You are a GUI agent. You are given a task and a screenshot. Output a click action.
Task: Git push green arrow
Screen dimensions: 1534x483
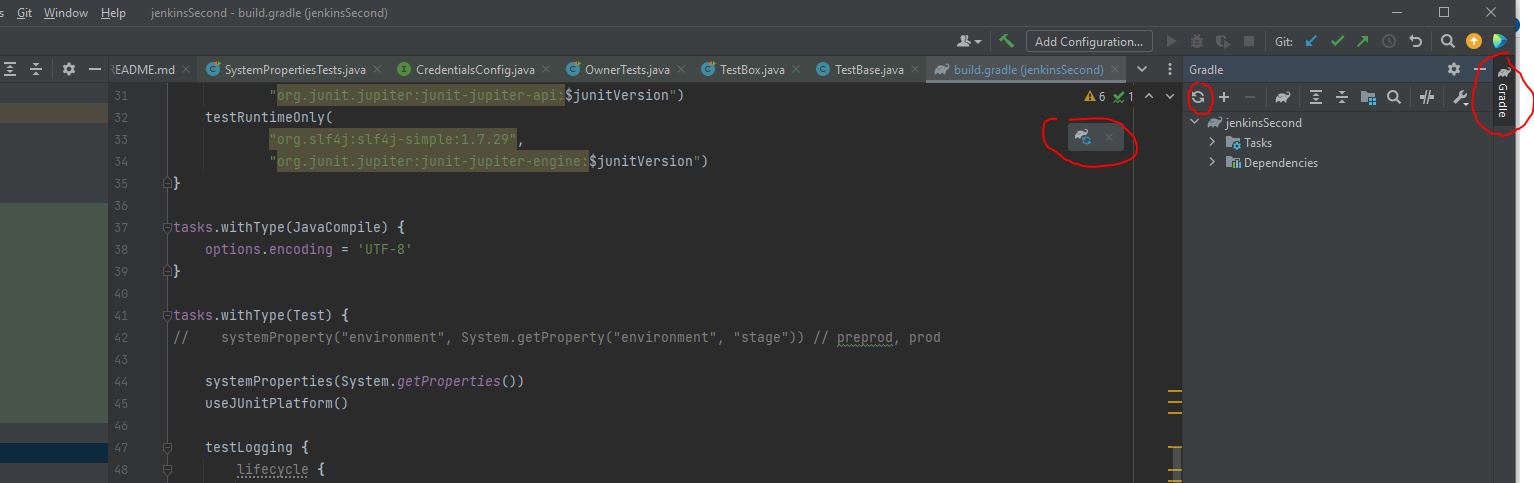[x=1362, y=41]
